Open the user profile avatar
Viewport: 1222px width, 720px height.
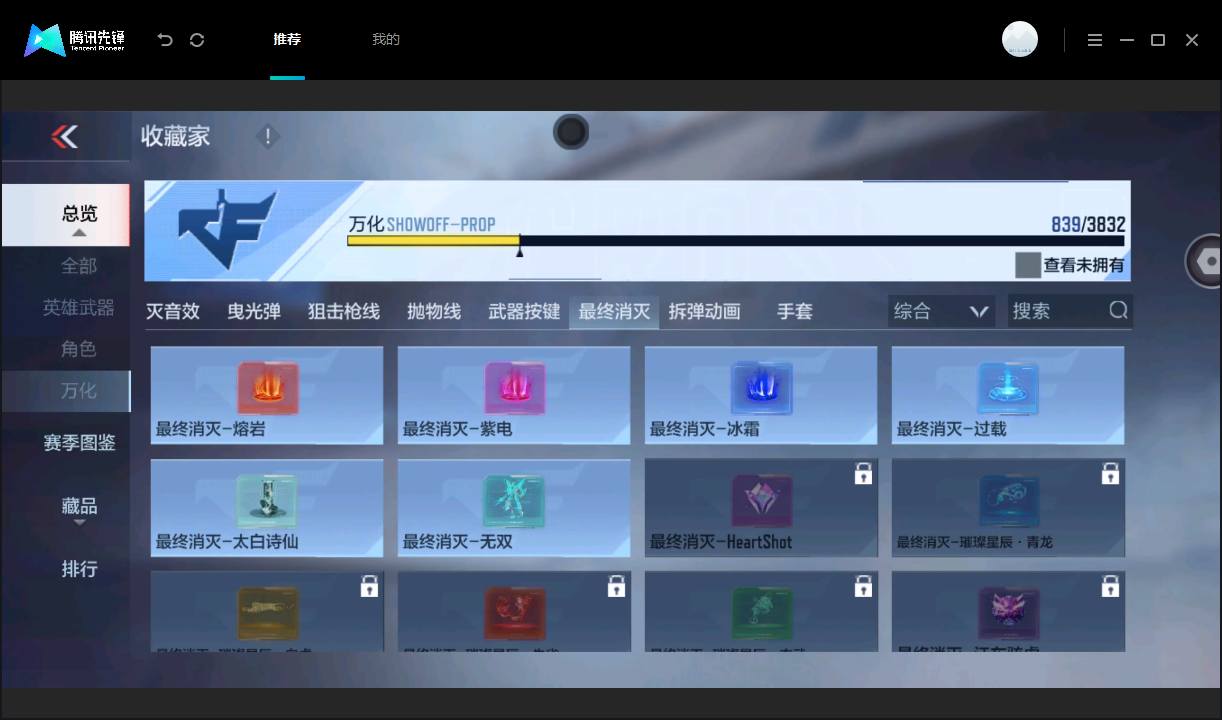point(1020,39)
